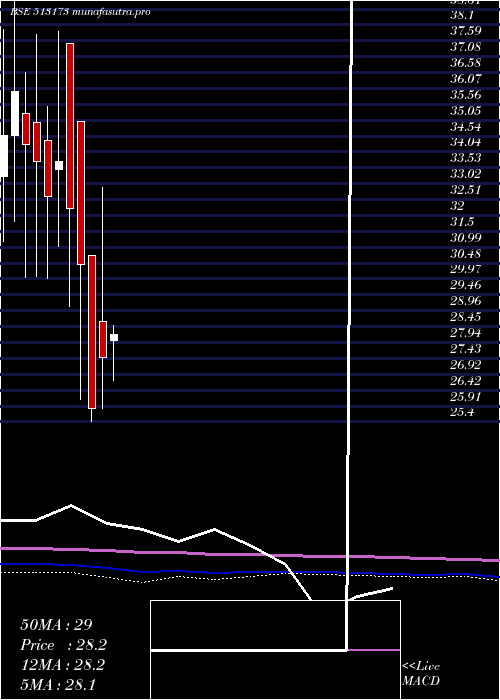The image size is (500, 700).
Task: Click the 28.45 price axis label
Action: [466, 317]
